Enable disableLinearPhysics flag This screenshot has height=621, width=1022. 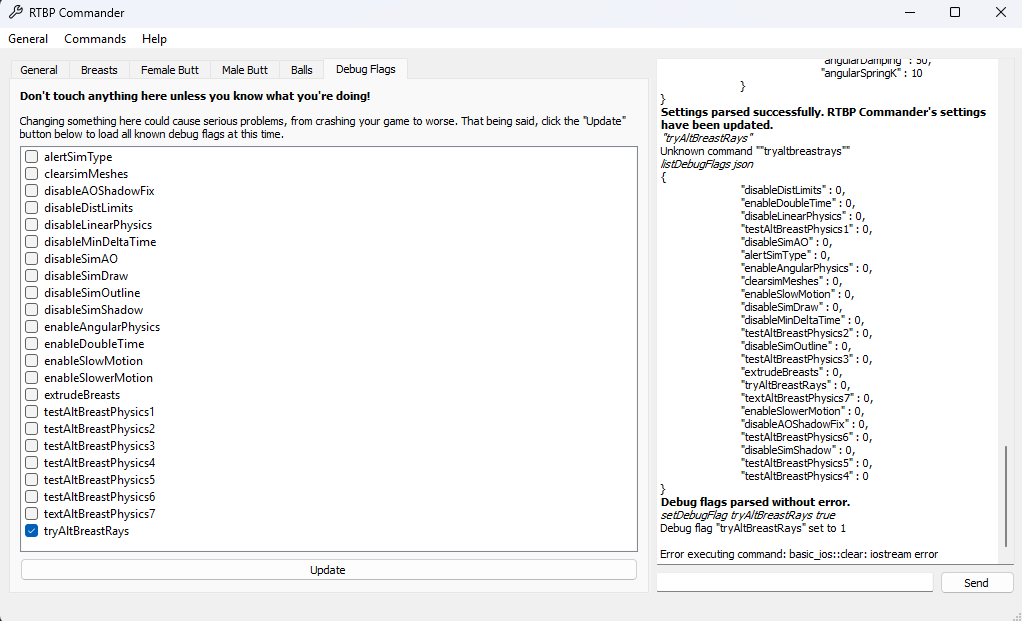tap(31, 224)
